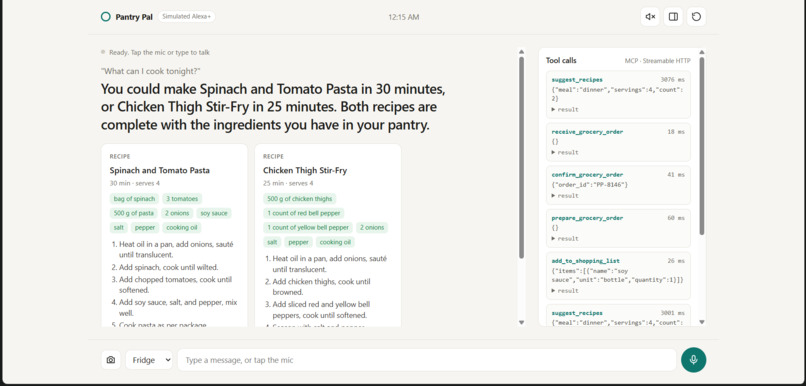Click the '3 tomatoes' ingredient chip
This screenshot has width=806, height=386.
coord(181,199)
